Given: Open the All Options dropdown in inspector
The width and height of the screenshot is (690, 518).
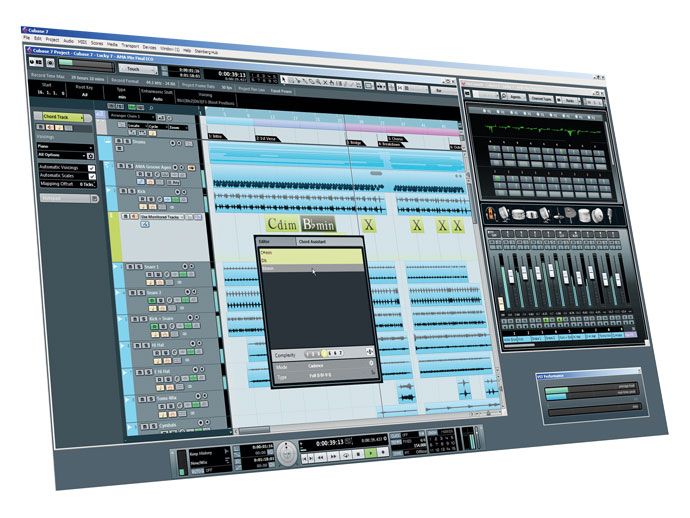Looking at the screenshot, I should point(62,155).
